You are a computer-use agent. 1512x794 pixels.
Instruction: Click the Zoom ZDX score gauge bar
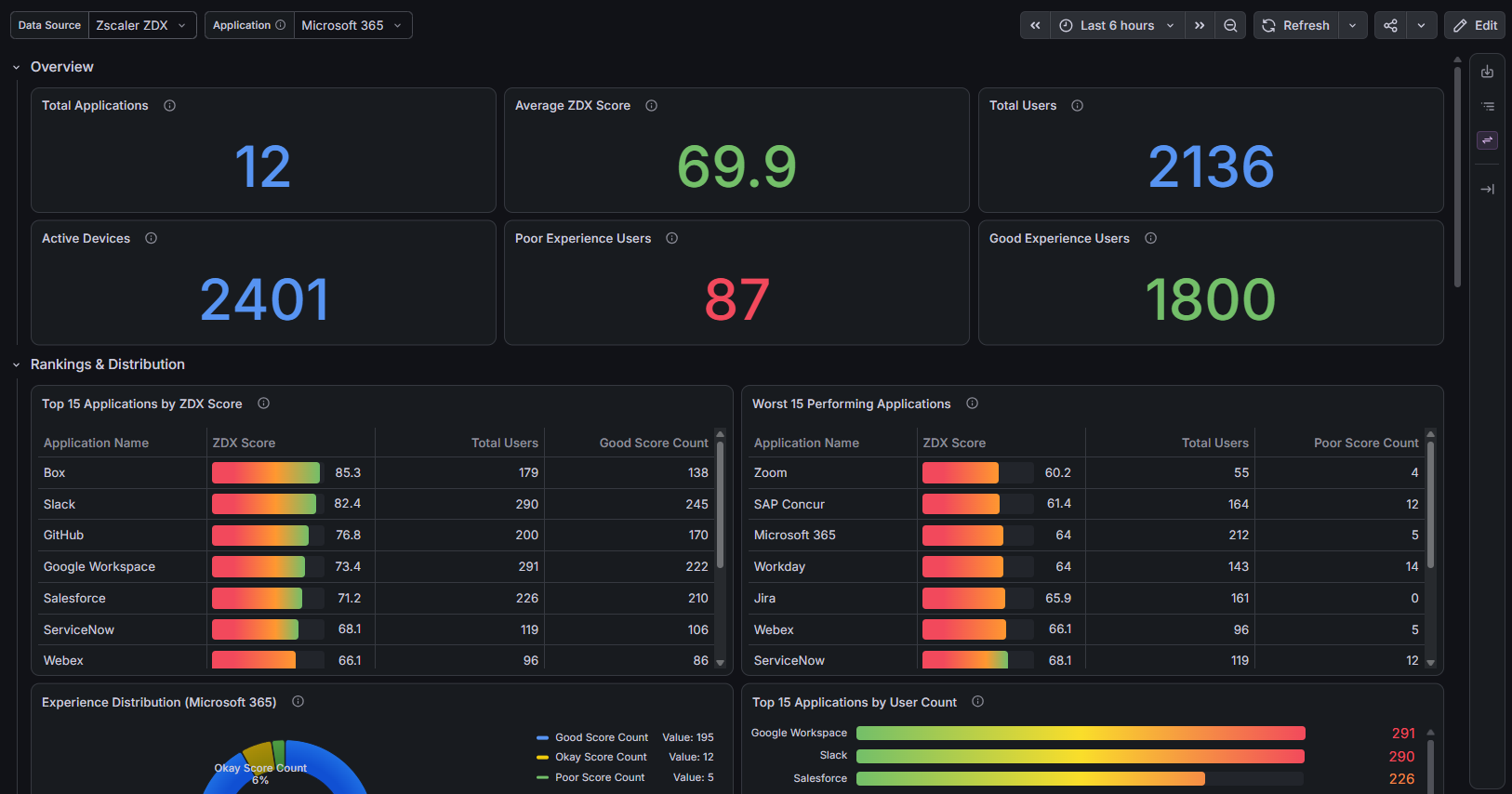pyautogui.click(x=978, y=472)
